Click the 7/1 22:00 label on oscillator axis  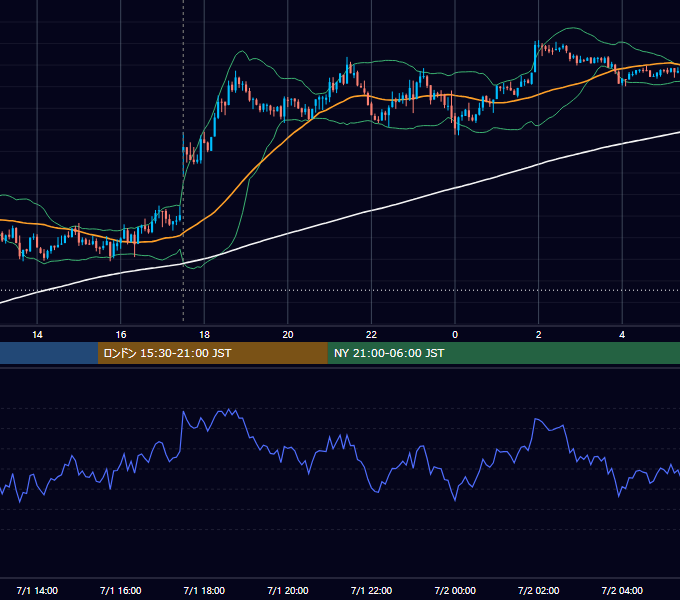[371, 591]
